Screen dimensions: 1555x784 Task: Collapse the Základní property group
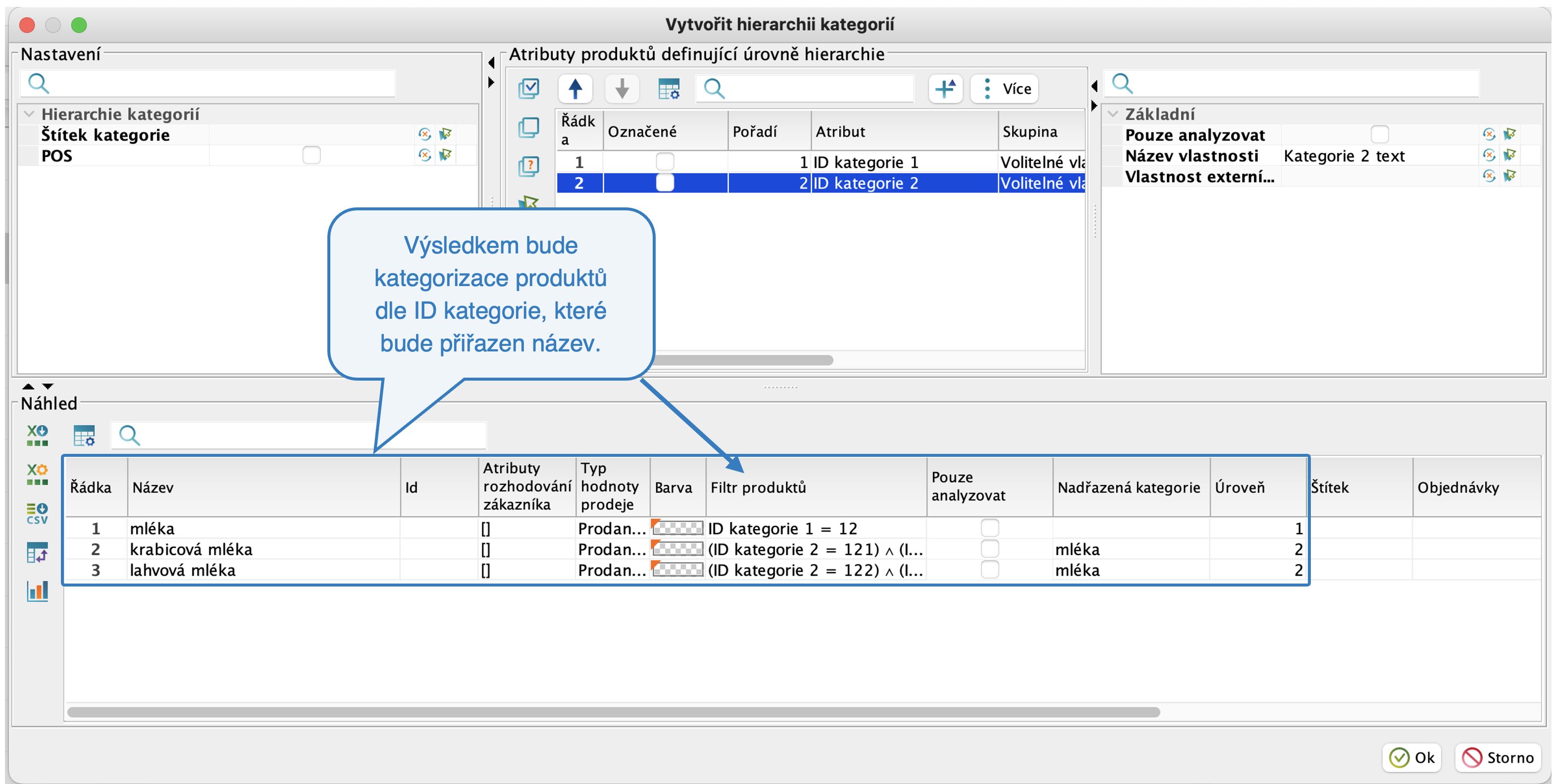[x=1113, y=113]
